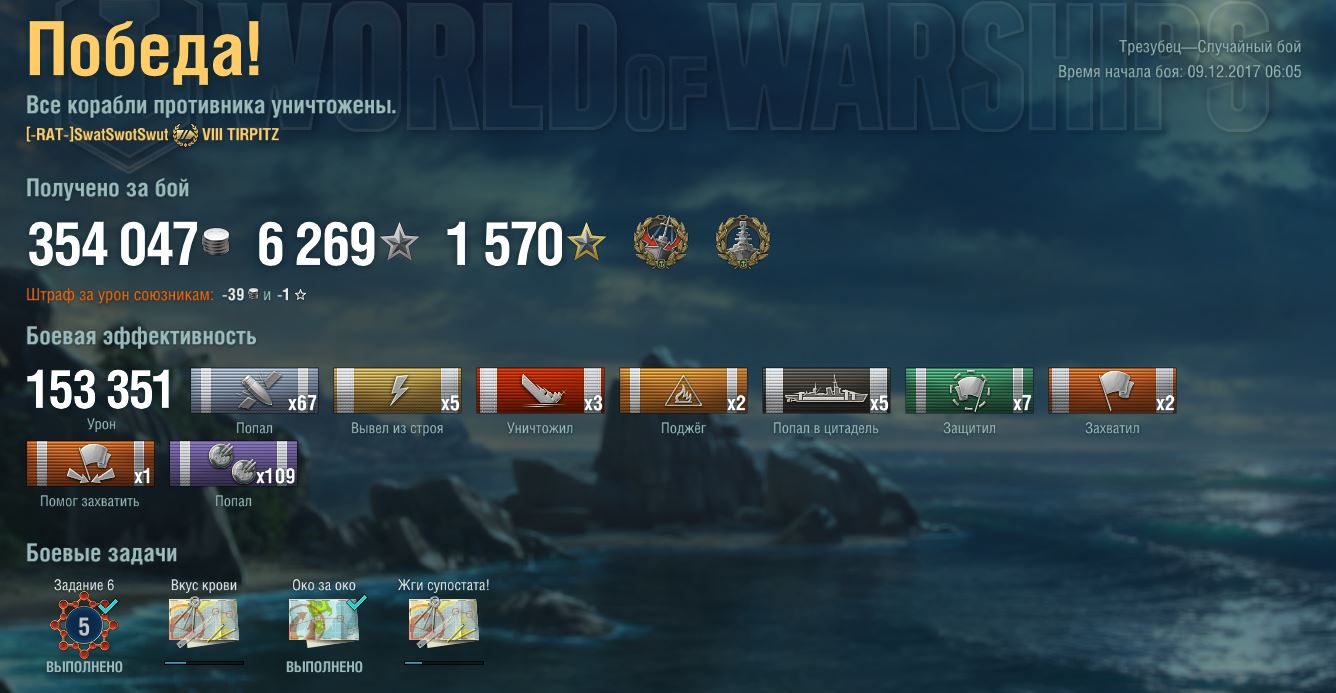Open the Жги супостата! combat mission
This screenshot has height=693, width=1336.
click(x=444, y=621)
